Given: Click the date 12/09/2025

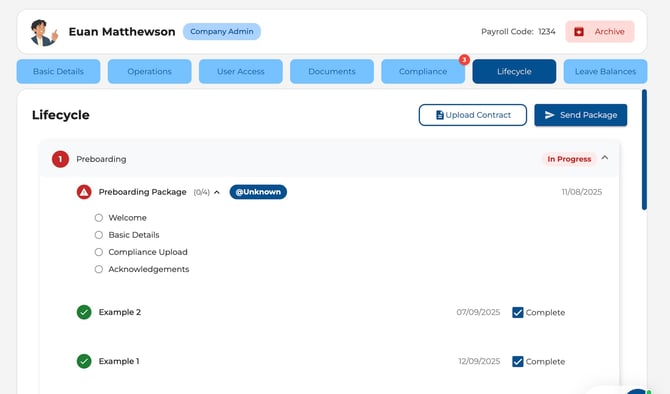Looking at the screenshot, I should coord(479,361).
